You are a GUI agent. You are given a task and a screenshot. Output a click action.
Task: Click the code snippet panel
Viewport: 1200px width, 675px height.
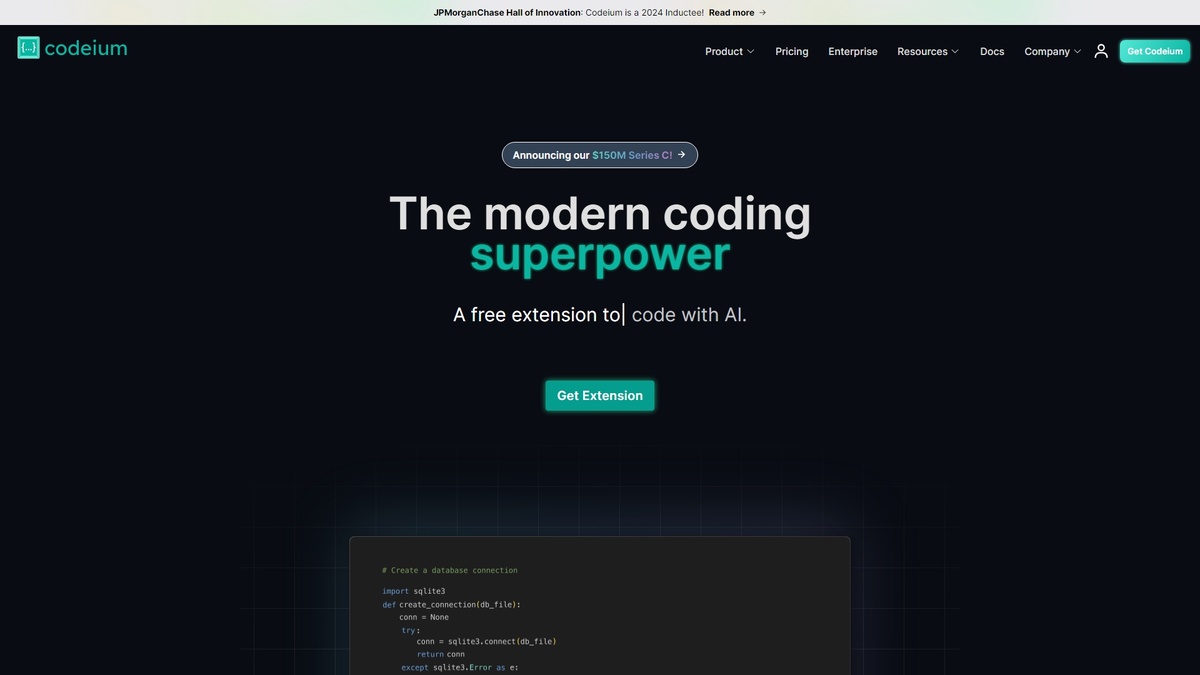coord(599,605)
